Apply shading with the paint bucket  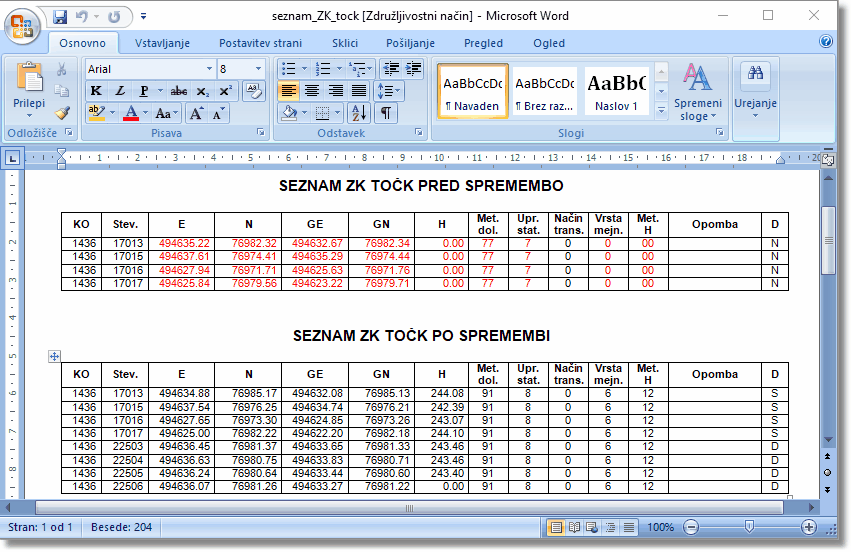(289, 113)
